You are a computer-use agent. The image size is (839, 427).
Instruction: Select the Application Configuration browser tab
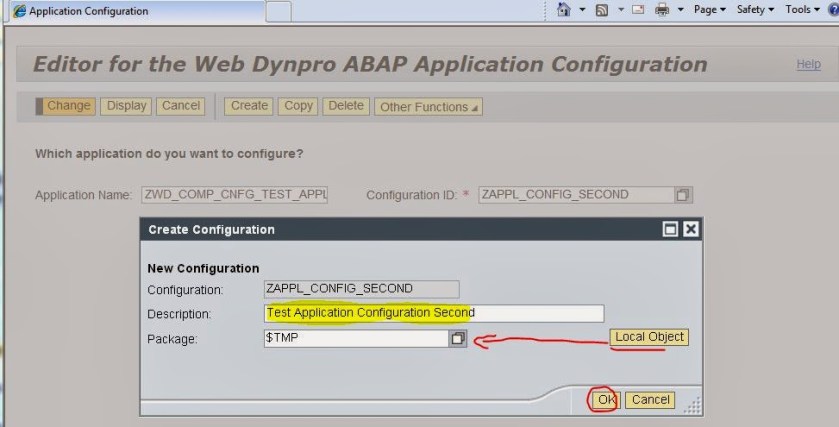point(136,11)
